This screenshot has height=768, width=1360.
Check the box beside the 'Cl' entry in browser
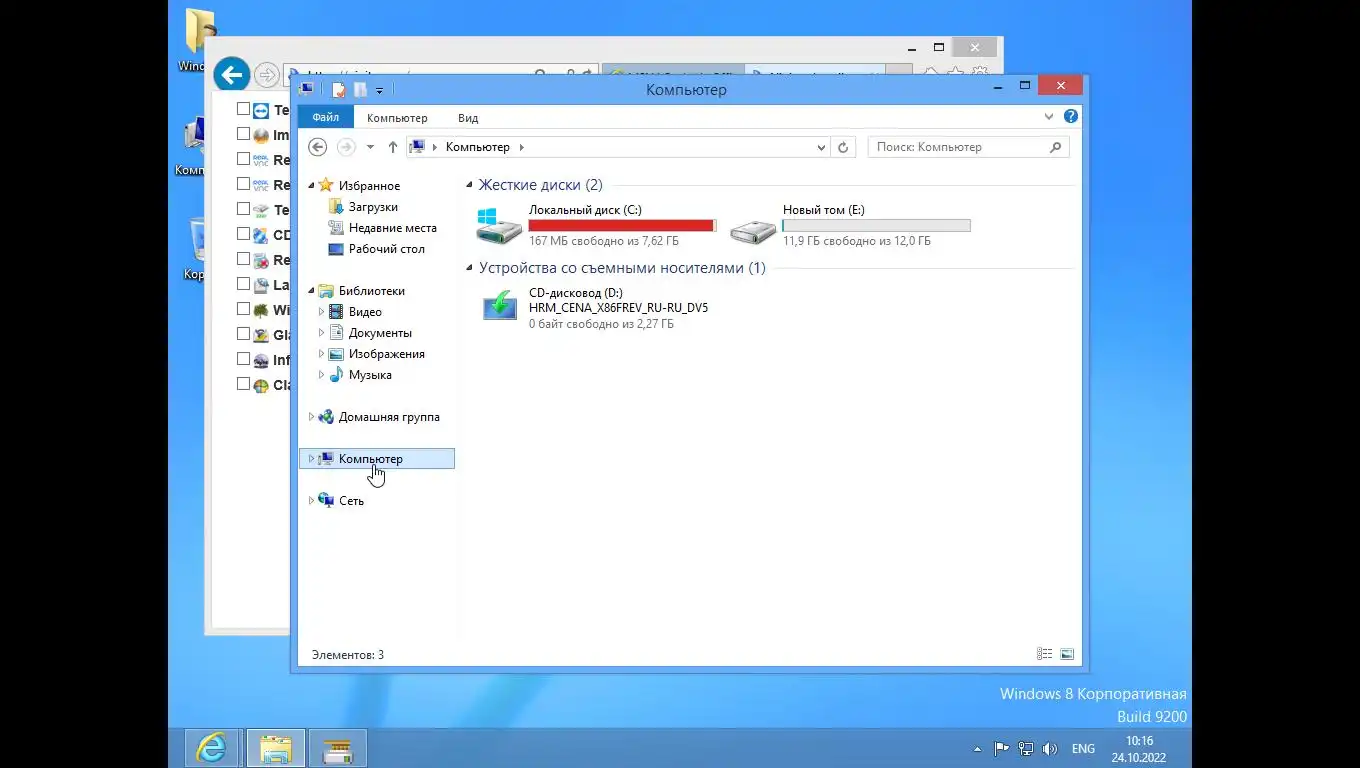click(243, 384)
